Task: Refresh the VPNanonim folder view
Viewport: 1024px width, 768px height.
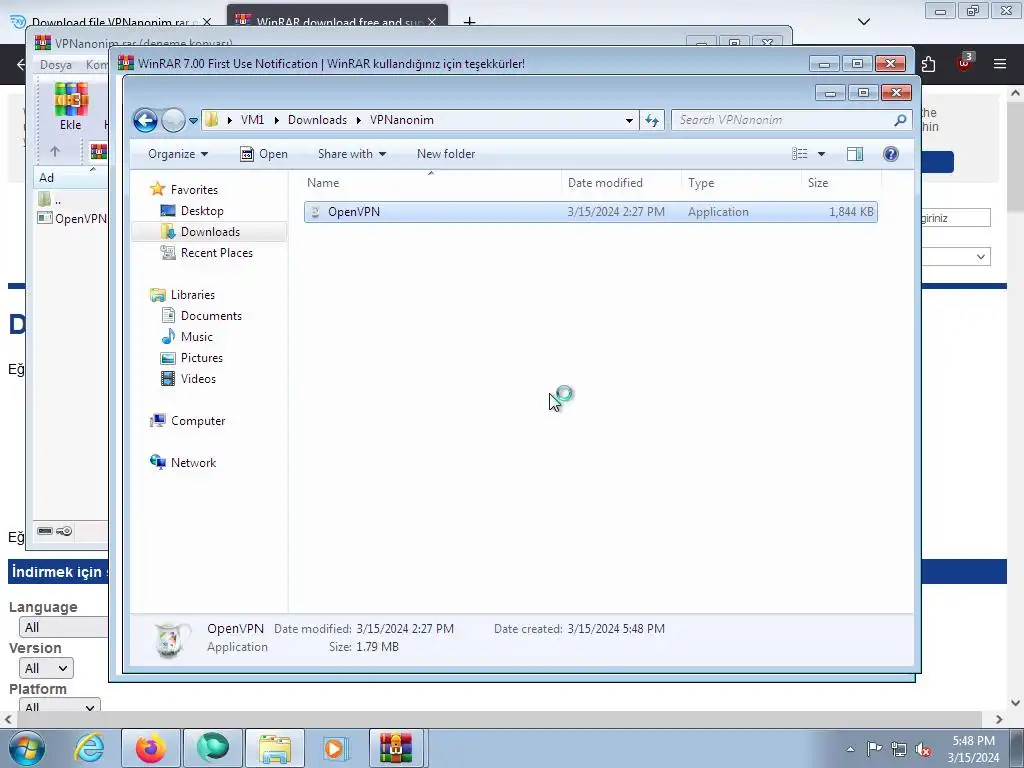Action: pyautogui.click(x=652, y=120)
